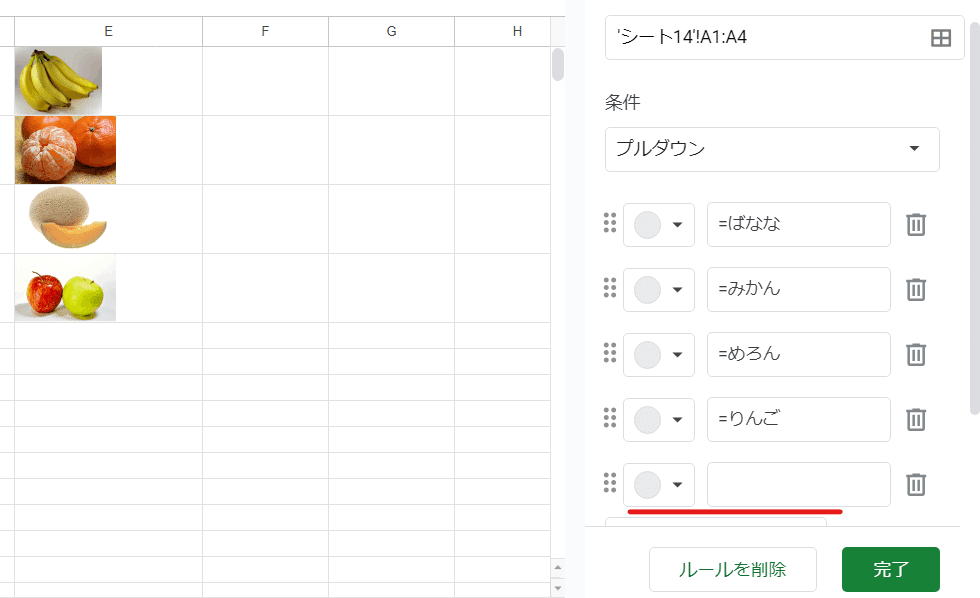Select the column G header

point(391,31)
